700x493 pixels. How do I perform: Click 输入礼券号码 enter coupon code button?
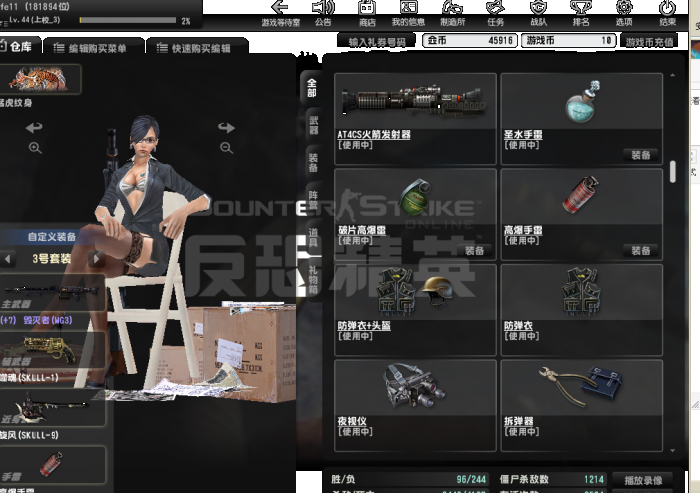tap(377, 42)
